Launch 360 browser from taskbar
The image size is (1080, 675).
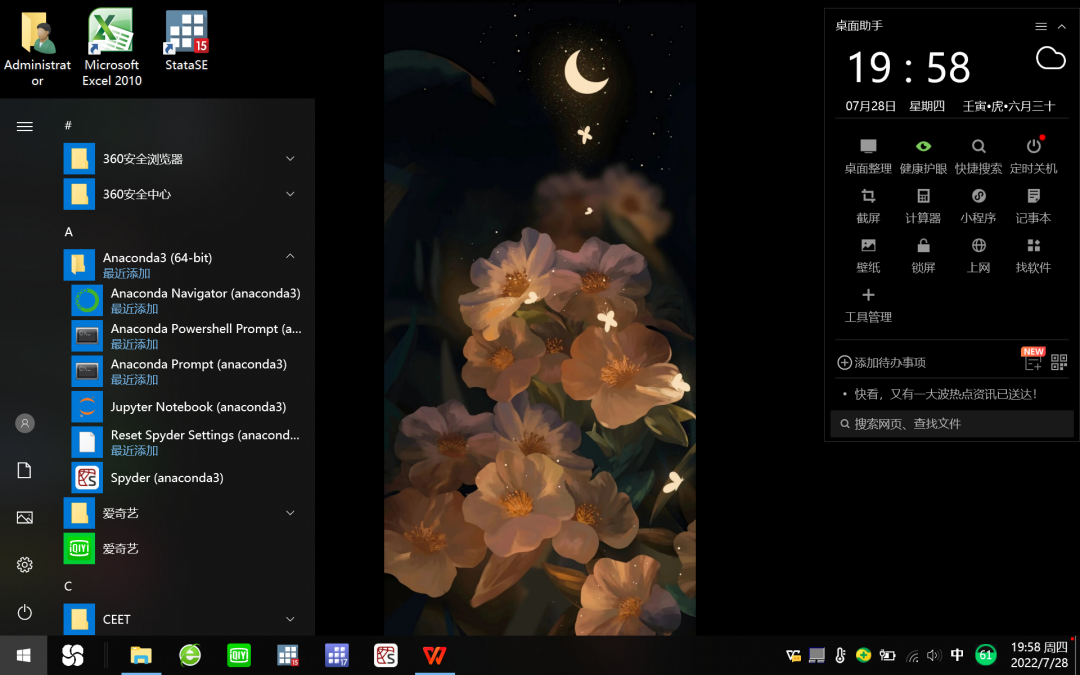click(x=190, y=655)
